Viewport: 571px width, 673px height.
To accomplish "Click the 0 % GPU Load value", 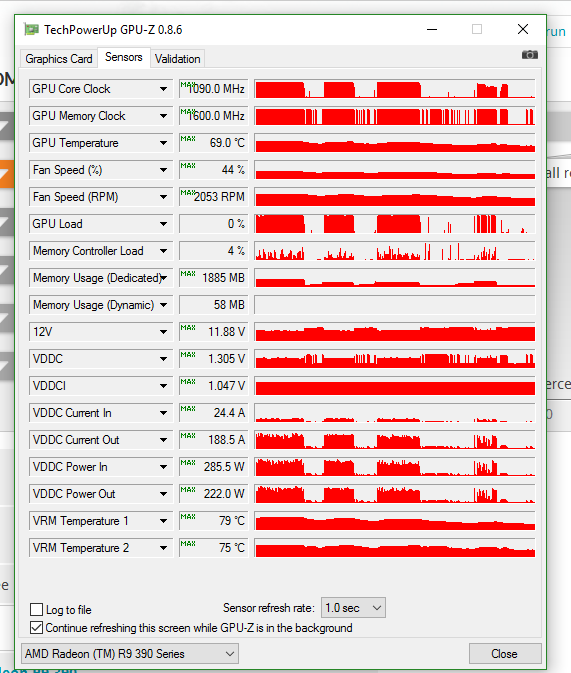I will pos(213,224).
